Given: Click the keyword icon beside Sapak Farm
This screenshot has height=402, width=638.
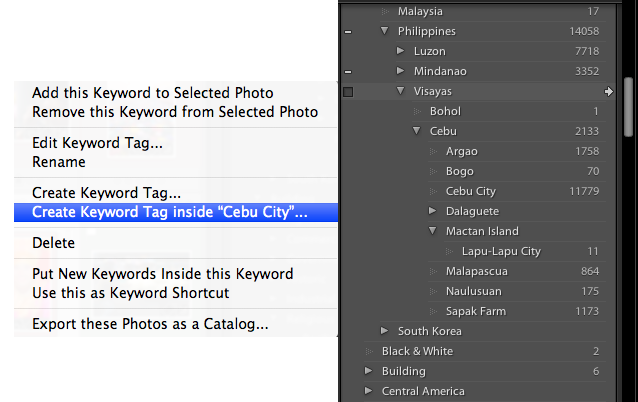Looking at the screenshot, I should [x=433, y=311].
